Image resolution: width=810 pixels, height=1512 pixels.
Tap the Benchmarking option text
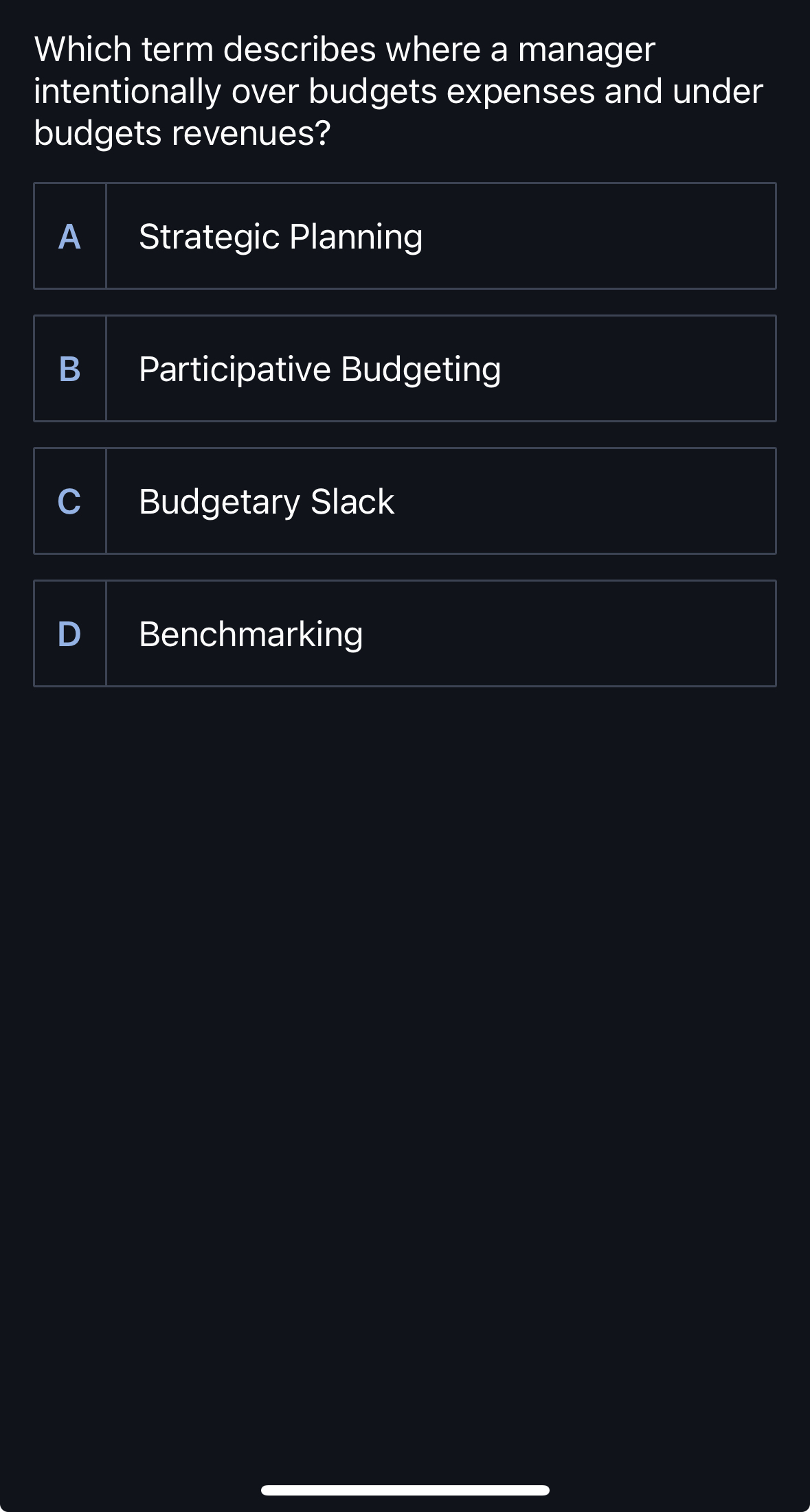click(251, 633)
